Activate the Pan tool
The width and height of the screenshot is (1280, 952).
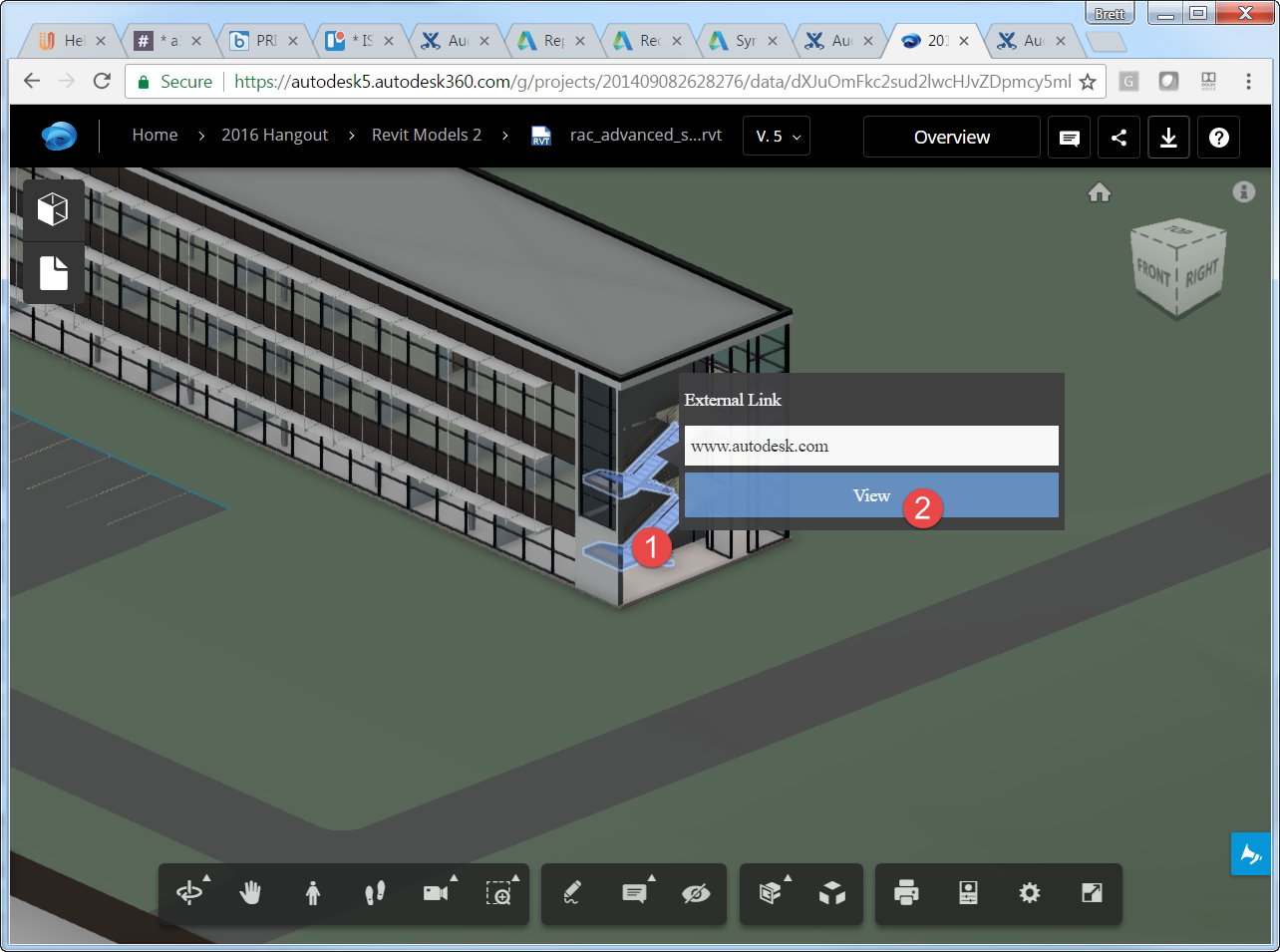tap(250, 893)
